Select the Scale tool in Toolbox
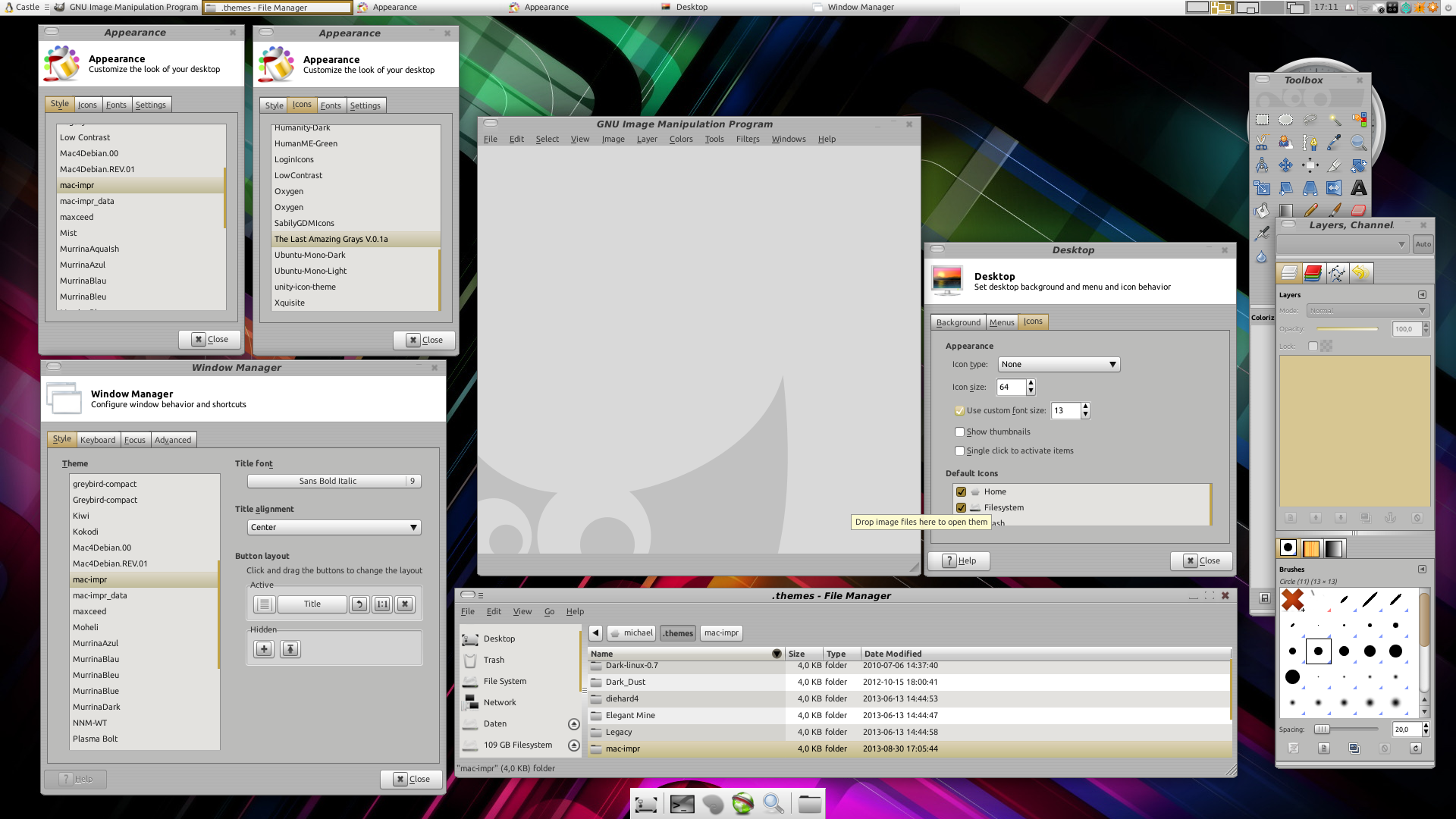1456x819 pixels. (x=1262, y=188)
